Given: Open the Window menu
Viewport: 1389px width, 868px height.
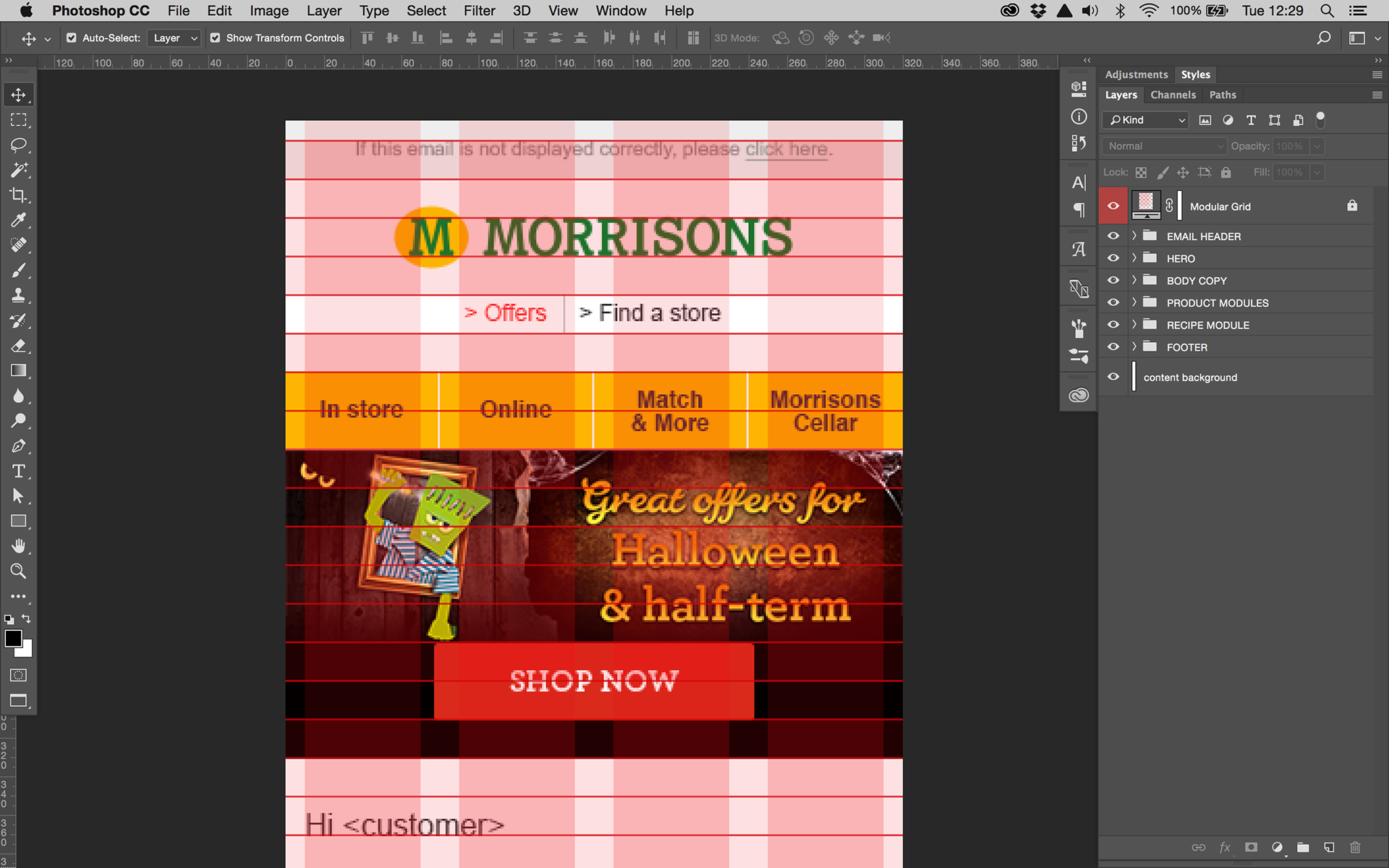Looking at the screenshot, I should [x=621, y=11].
